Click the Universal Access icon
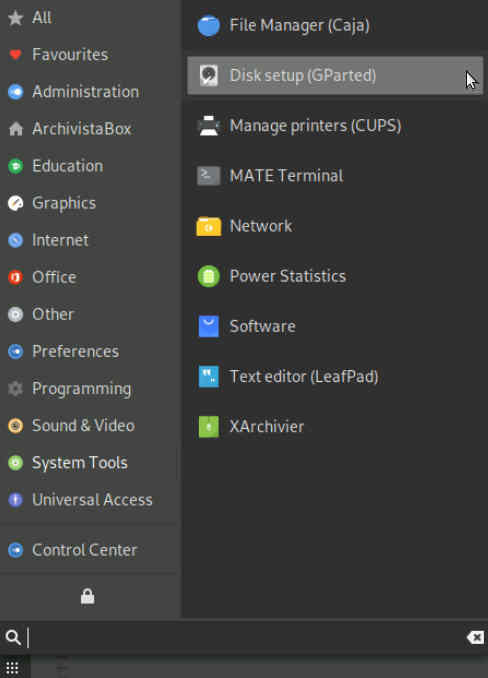 (x=16, y=500)
